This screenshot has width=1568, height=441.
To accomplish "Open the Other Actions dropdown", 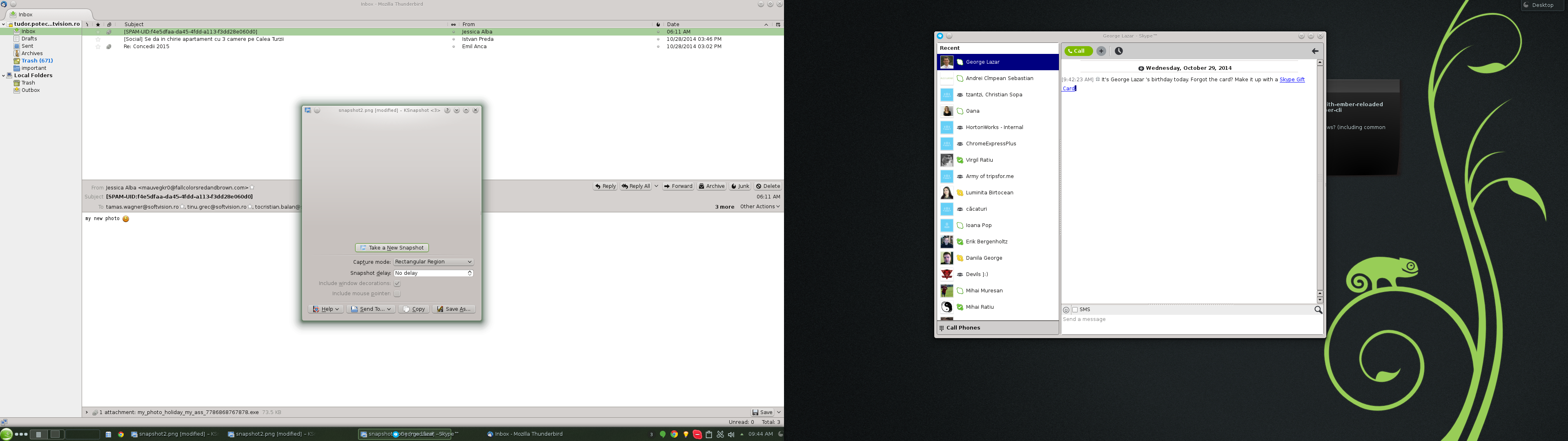I will coord(759,207).
